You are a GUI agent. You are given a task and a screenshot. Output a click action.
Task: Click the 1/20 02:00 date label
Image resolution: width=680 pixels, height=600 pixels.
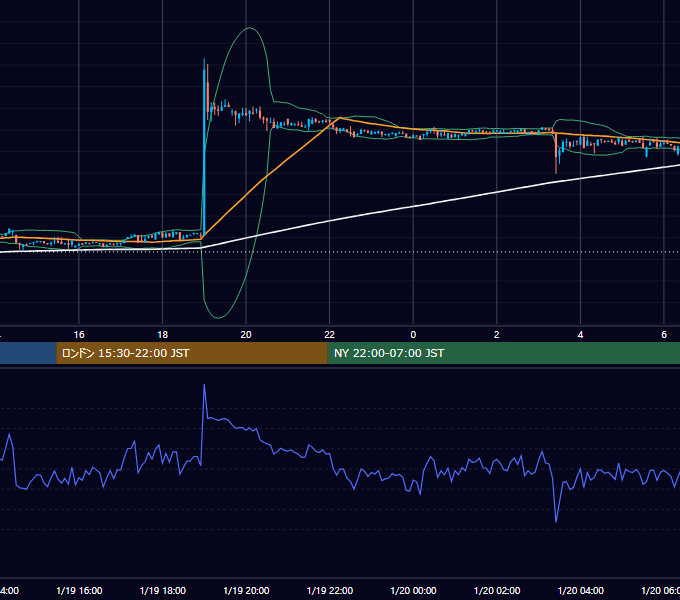coord(497,590)
